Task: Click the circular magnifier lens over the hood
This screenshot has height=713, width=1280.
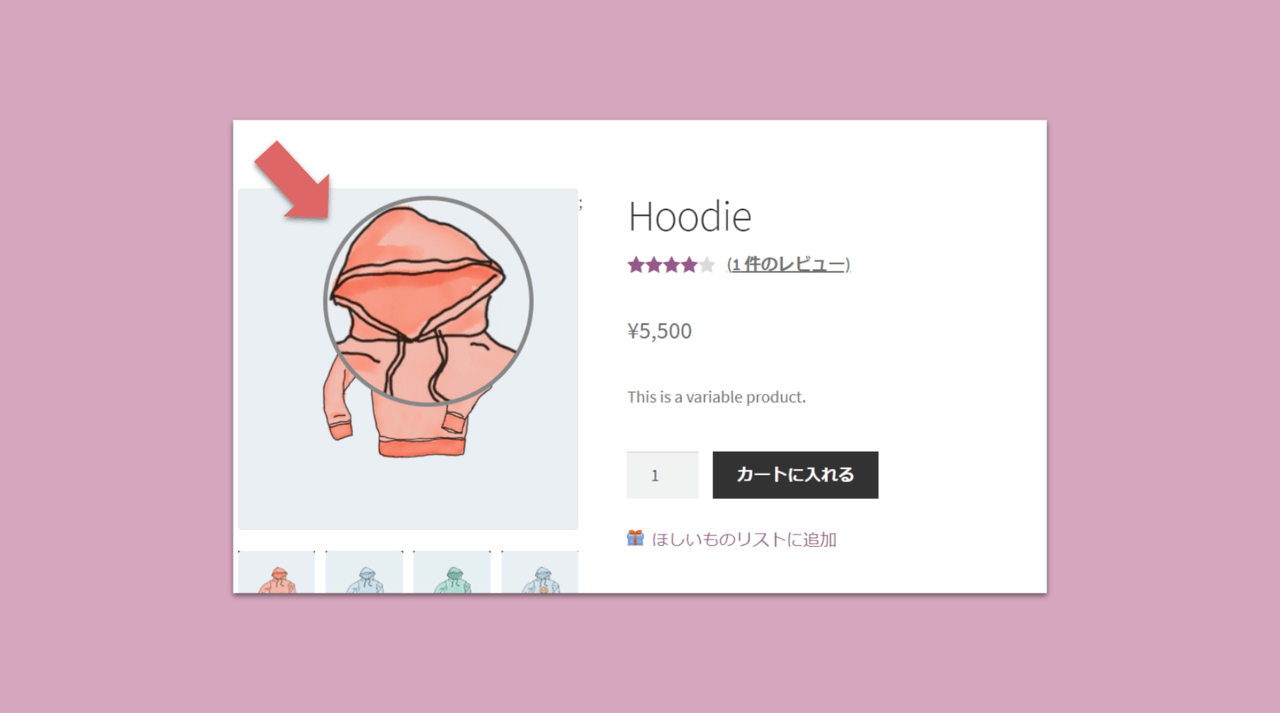Action: (428, 301)
